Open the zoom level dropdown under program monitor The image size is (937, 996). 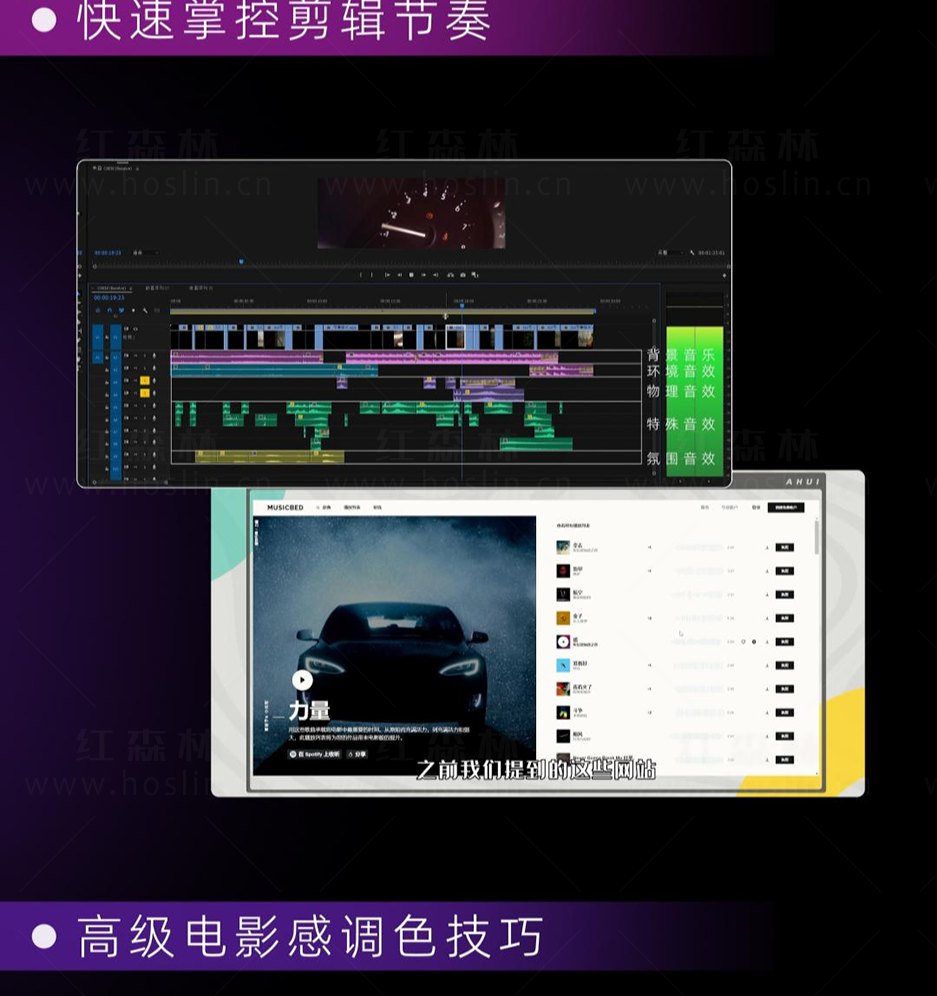tap(147, 253)
